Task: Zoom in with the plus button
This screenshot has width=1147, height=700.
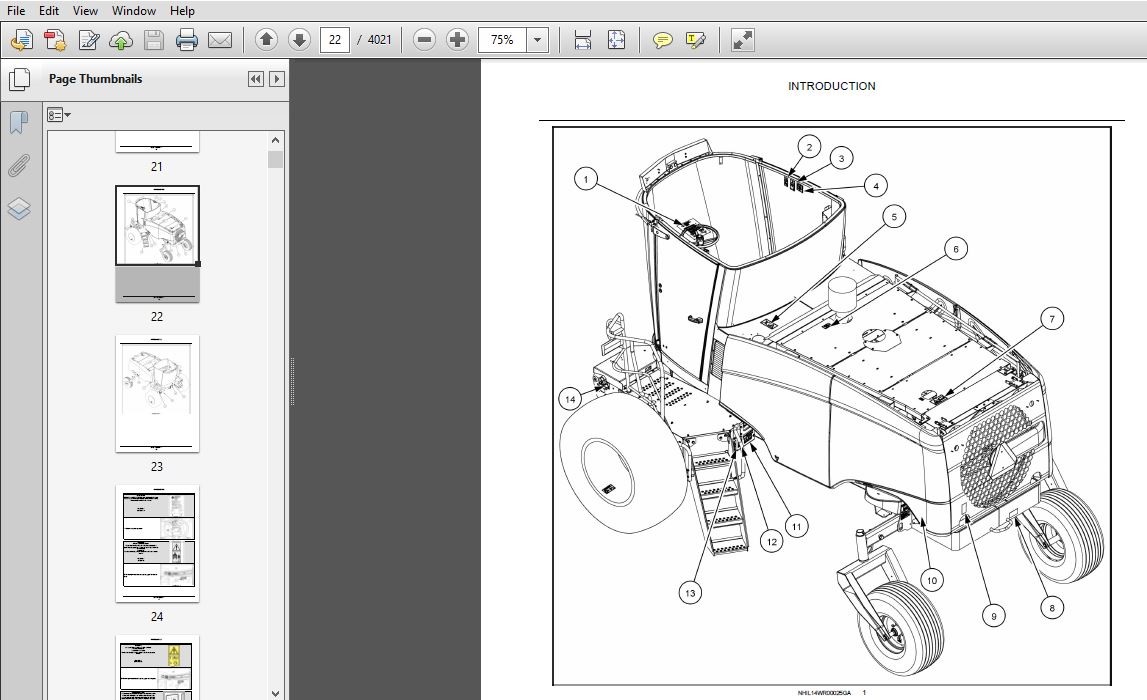Action: (457, 39)
